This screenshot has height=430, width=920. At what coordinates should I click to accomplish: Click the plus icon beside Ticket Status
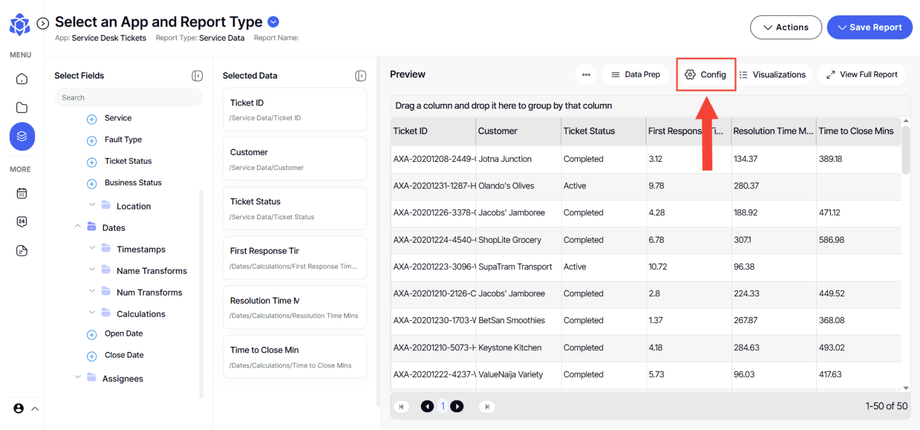[92, 162]
